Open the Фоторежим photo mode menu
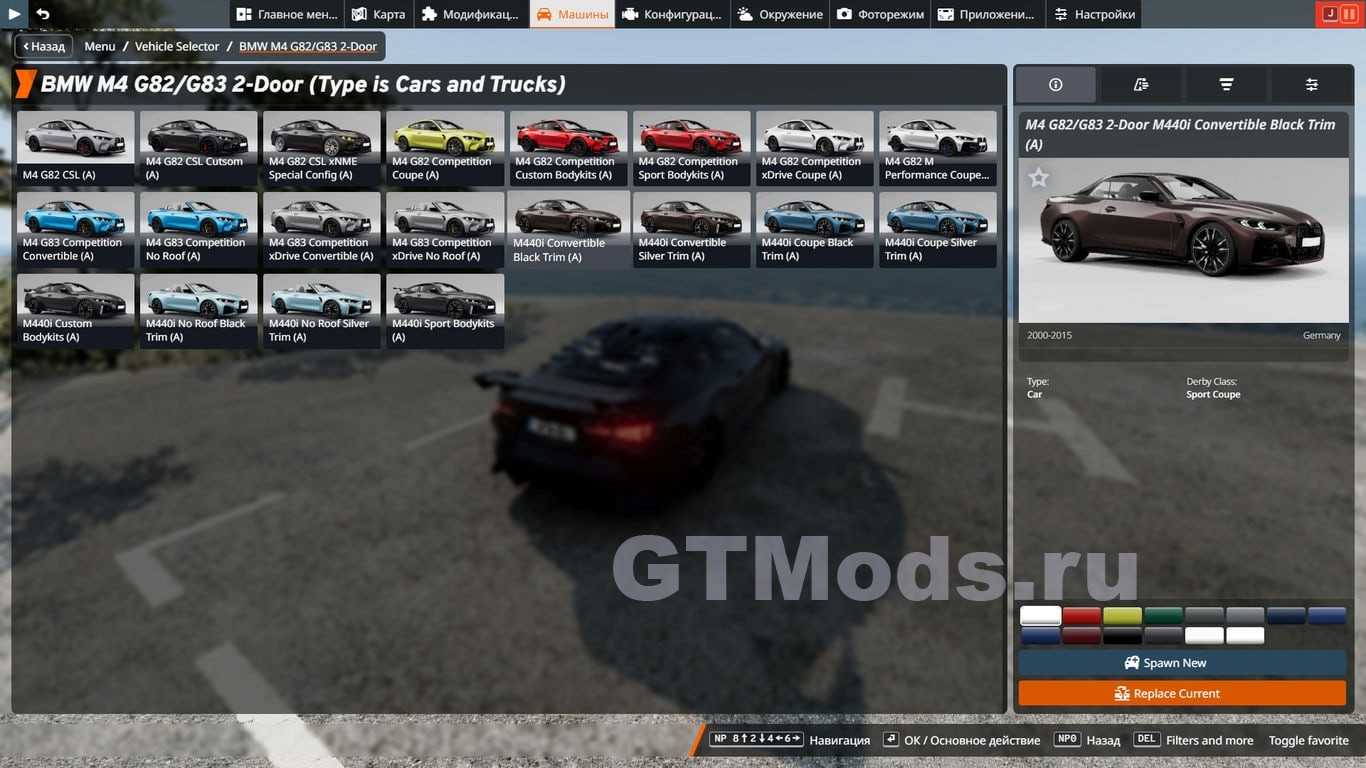This screenshot has width=1366, height=768. pos(880,14)
